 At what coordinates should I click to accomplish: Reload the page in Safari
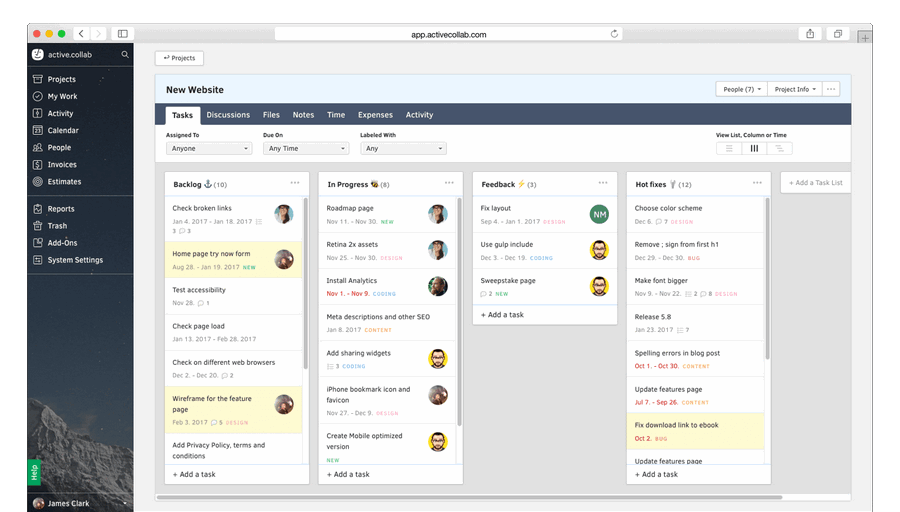614,34
